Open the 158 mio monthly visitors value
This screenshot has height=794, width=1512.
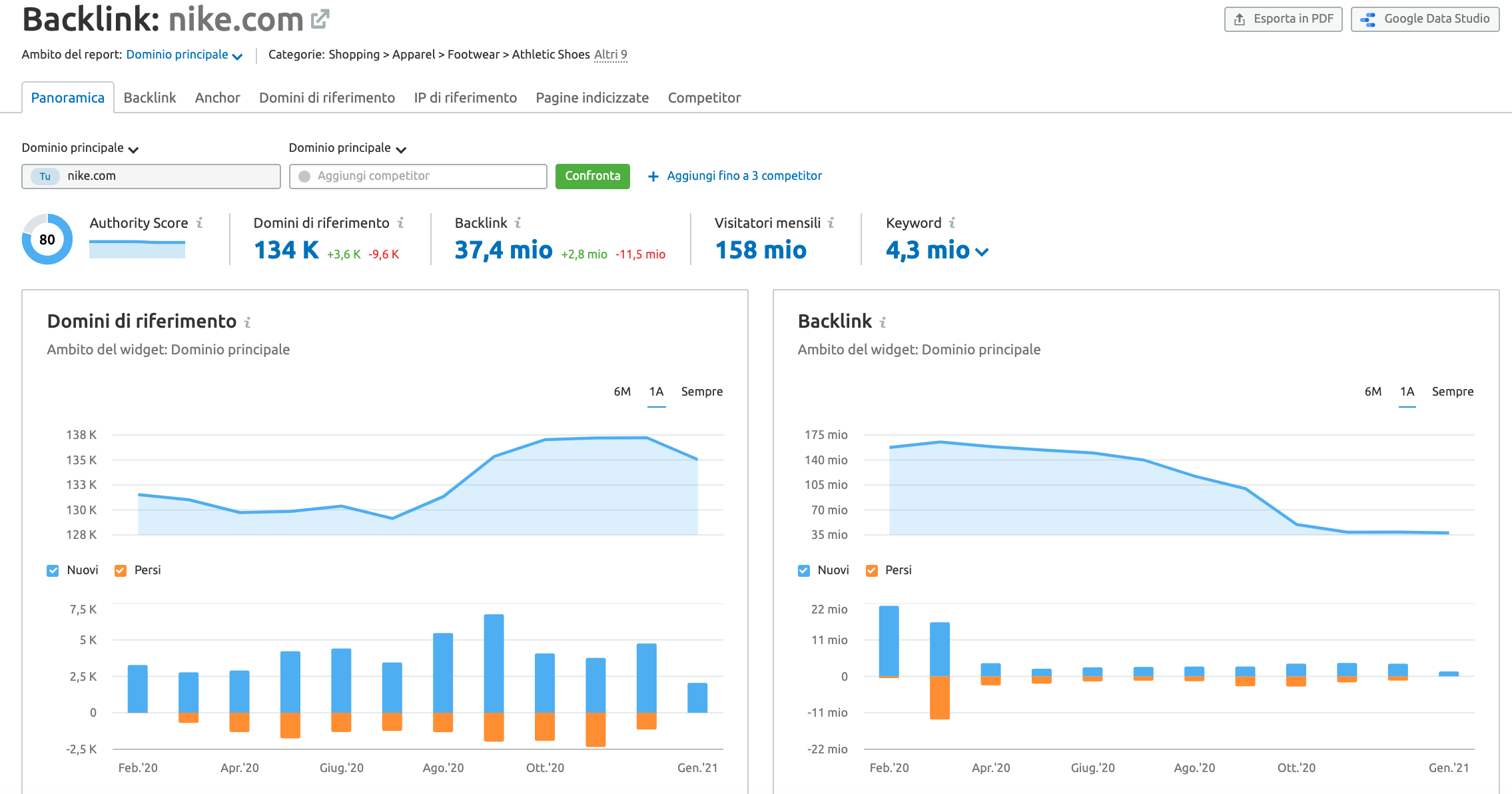760,250
